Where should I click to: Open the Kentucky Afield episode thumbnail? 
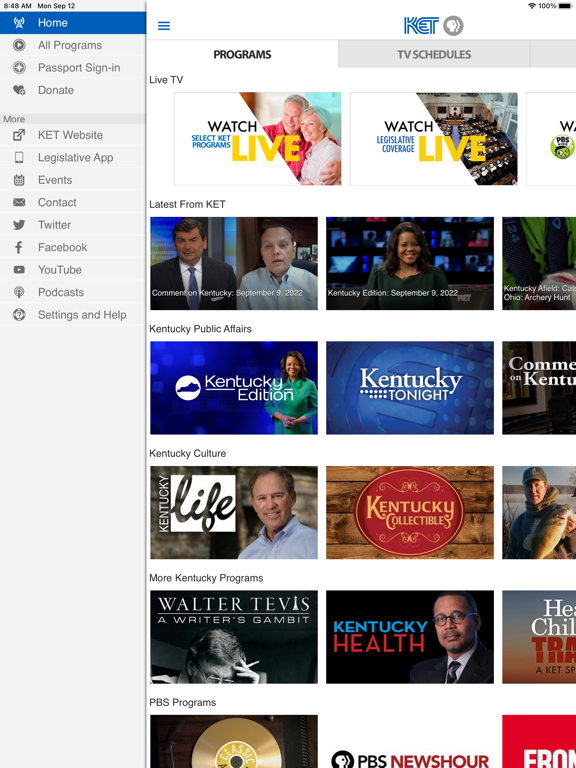point(539,264)
